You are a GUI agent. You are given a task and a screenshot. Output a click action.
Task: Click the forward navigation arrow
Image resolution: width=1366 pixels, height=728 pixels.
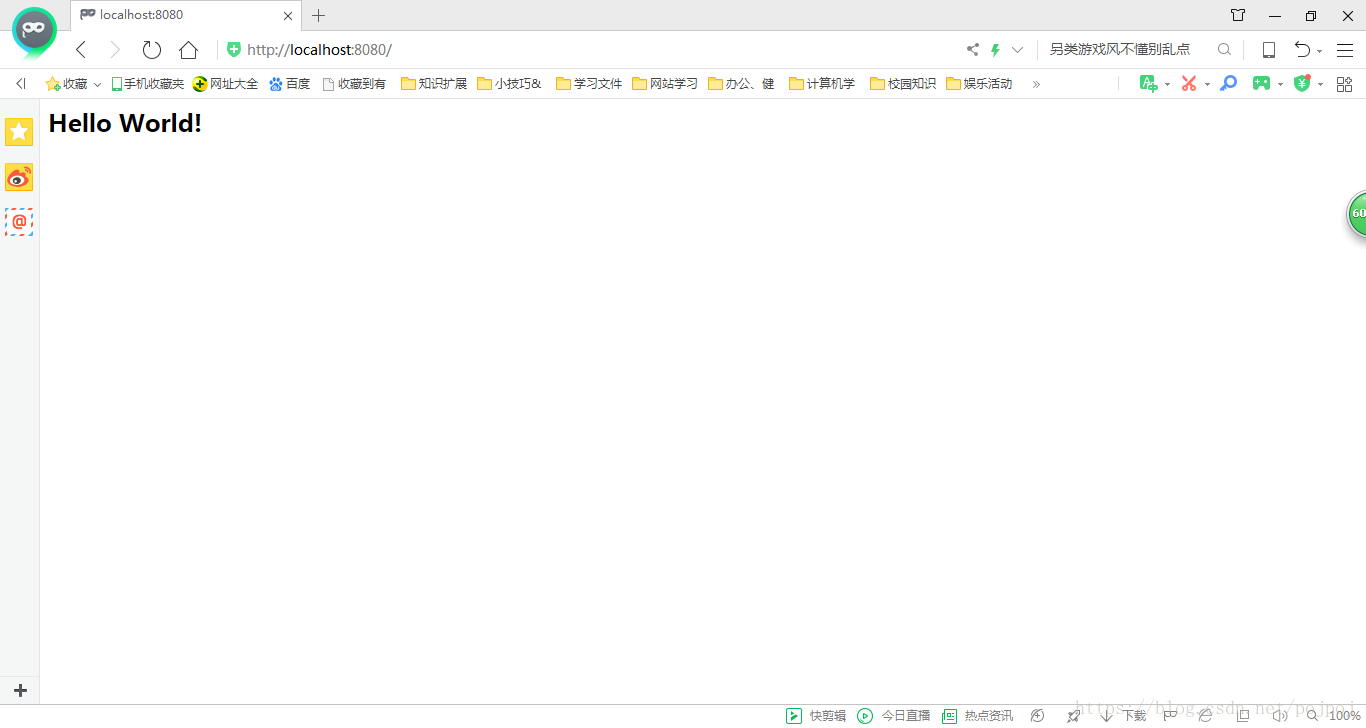coord(115,50)
